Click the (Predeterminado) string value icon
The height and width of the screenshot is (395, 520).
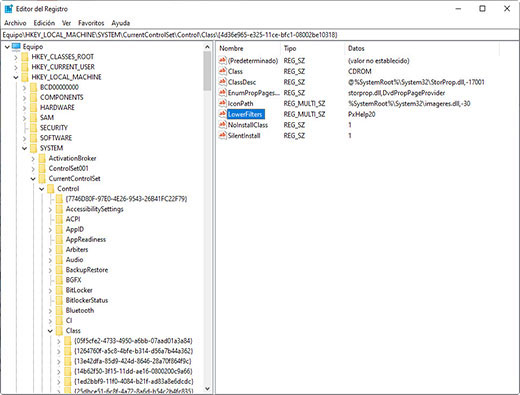[x=223, y=60]
